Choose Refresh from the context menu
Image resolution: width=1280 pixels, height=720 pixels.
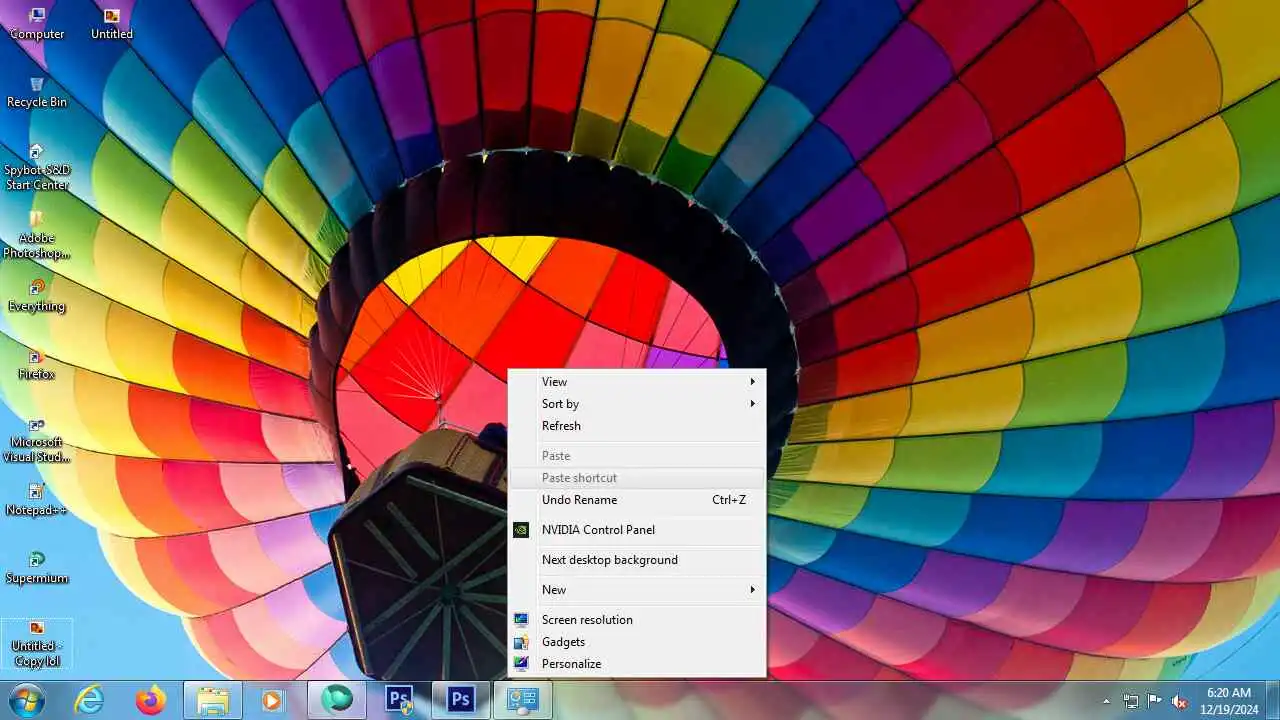pyautogui.click(x=637, y=426)
